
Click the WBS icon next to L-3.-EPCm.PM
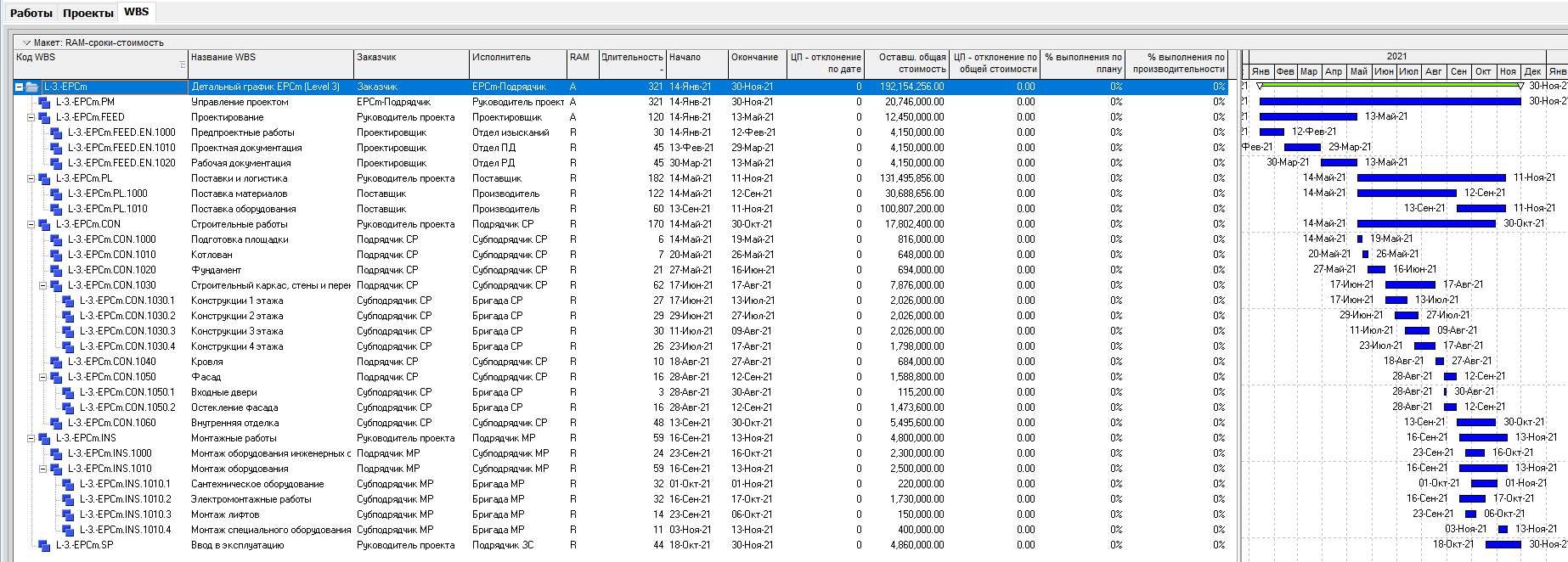44,102
